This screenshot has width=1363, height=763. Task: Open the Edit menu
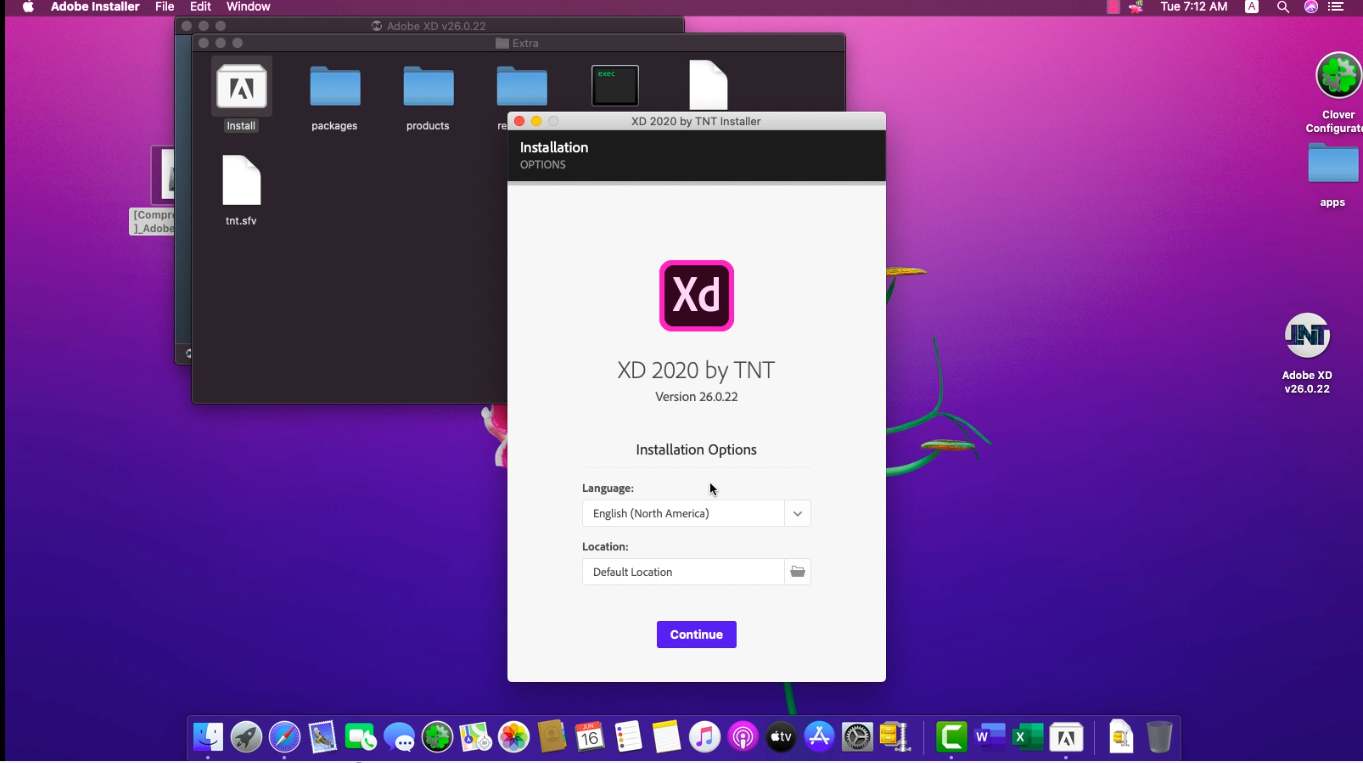pos(200,7)
